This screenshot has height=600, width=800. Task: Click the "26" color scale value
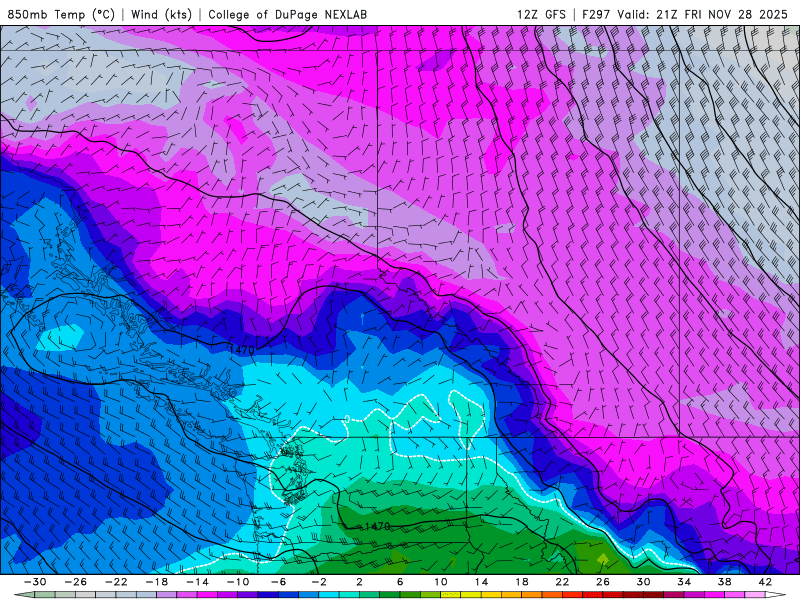pyautogui.click(x=603, y=582)
